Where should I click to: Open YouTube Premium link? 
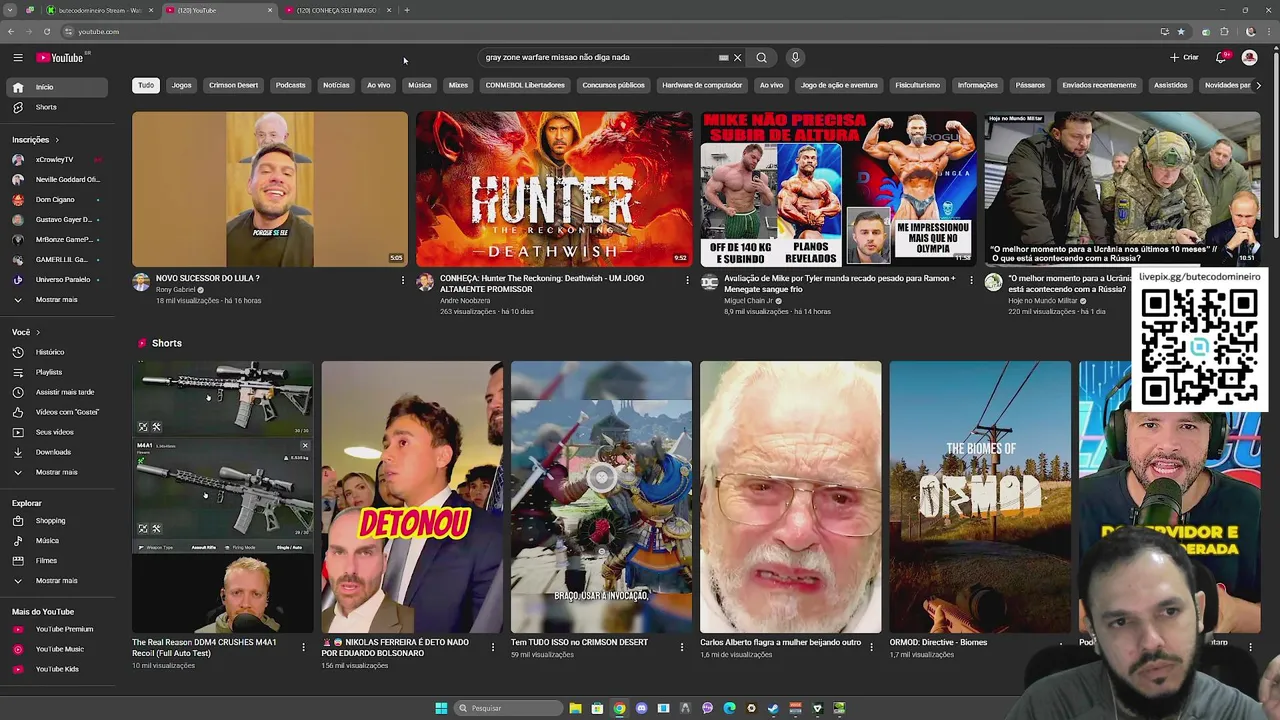point(56,629)
